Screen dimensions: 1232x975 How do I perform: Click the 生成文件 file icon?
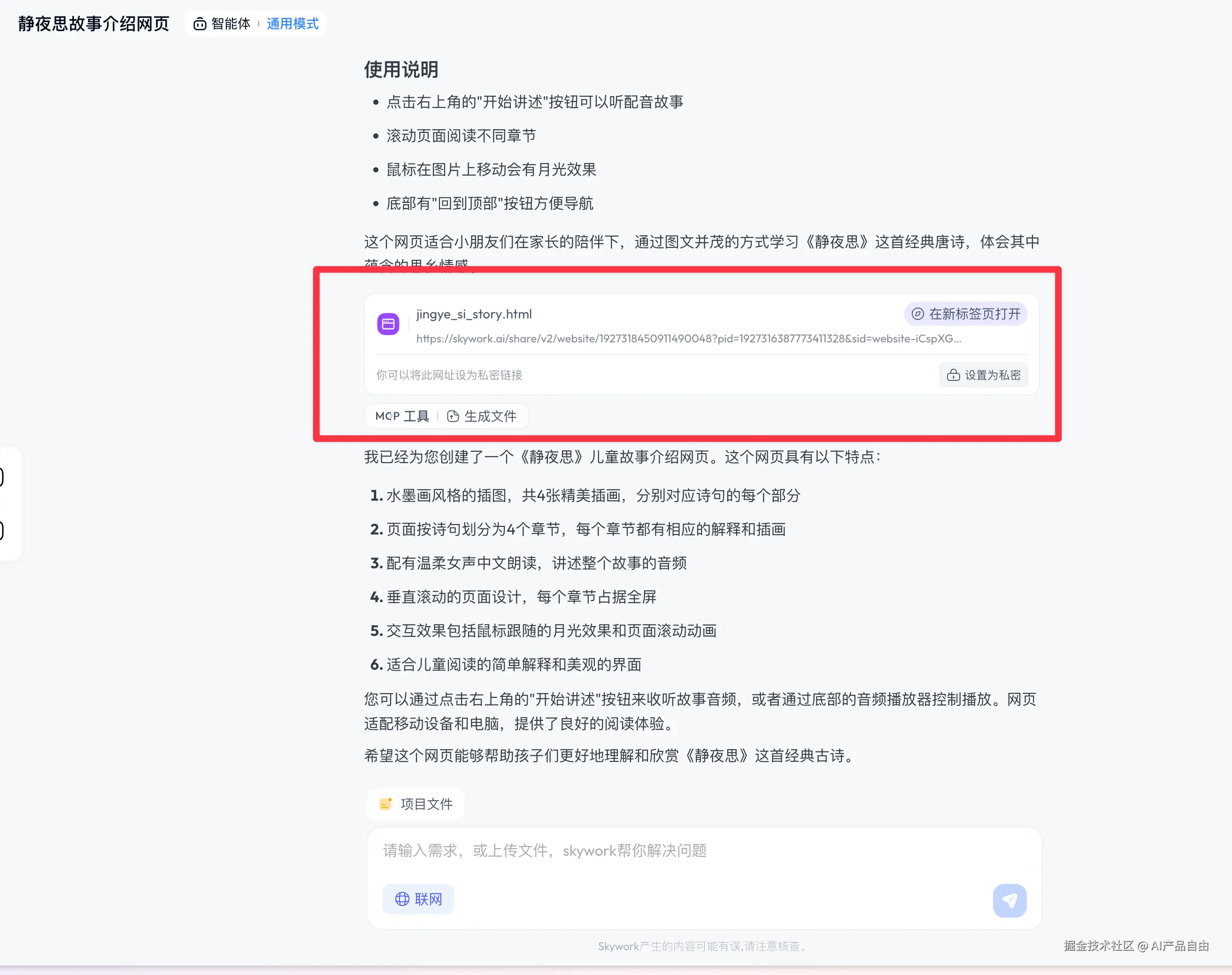pyautogui.click(x=453, y=416)
